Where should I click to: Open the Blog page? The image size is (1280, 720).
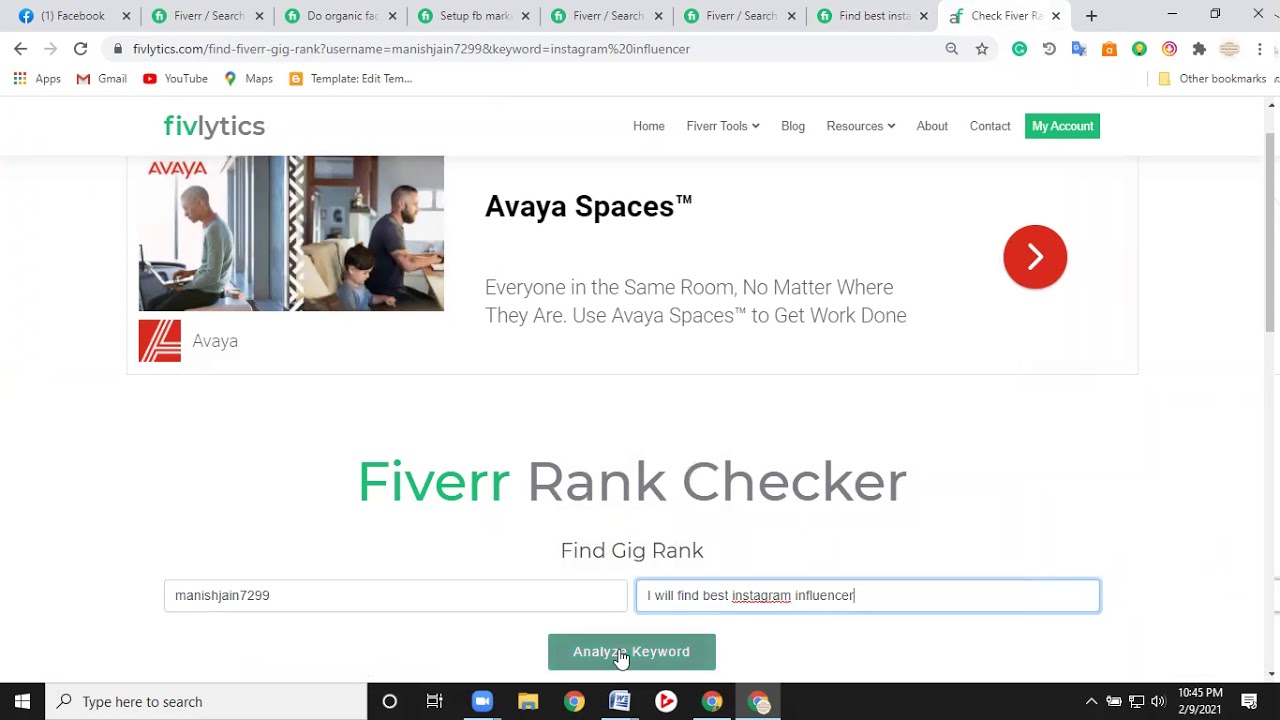793,126
